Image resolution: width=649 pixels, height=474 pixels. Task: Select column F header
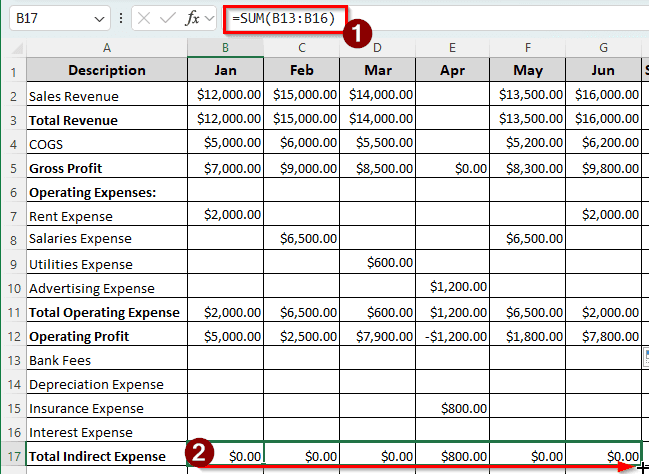coord(528,48)
